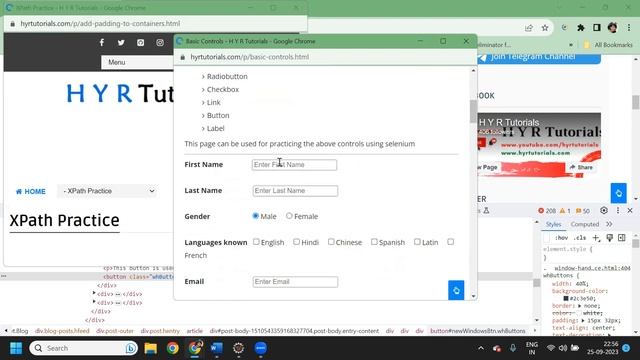The image size is (640, 360).
Task: Open All Bookmarks folder
Action: 608,45
